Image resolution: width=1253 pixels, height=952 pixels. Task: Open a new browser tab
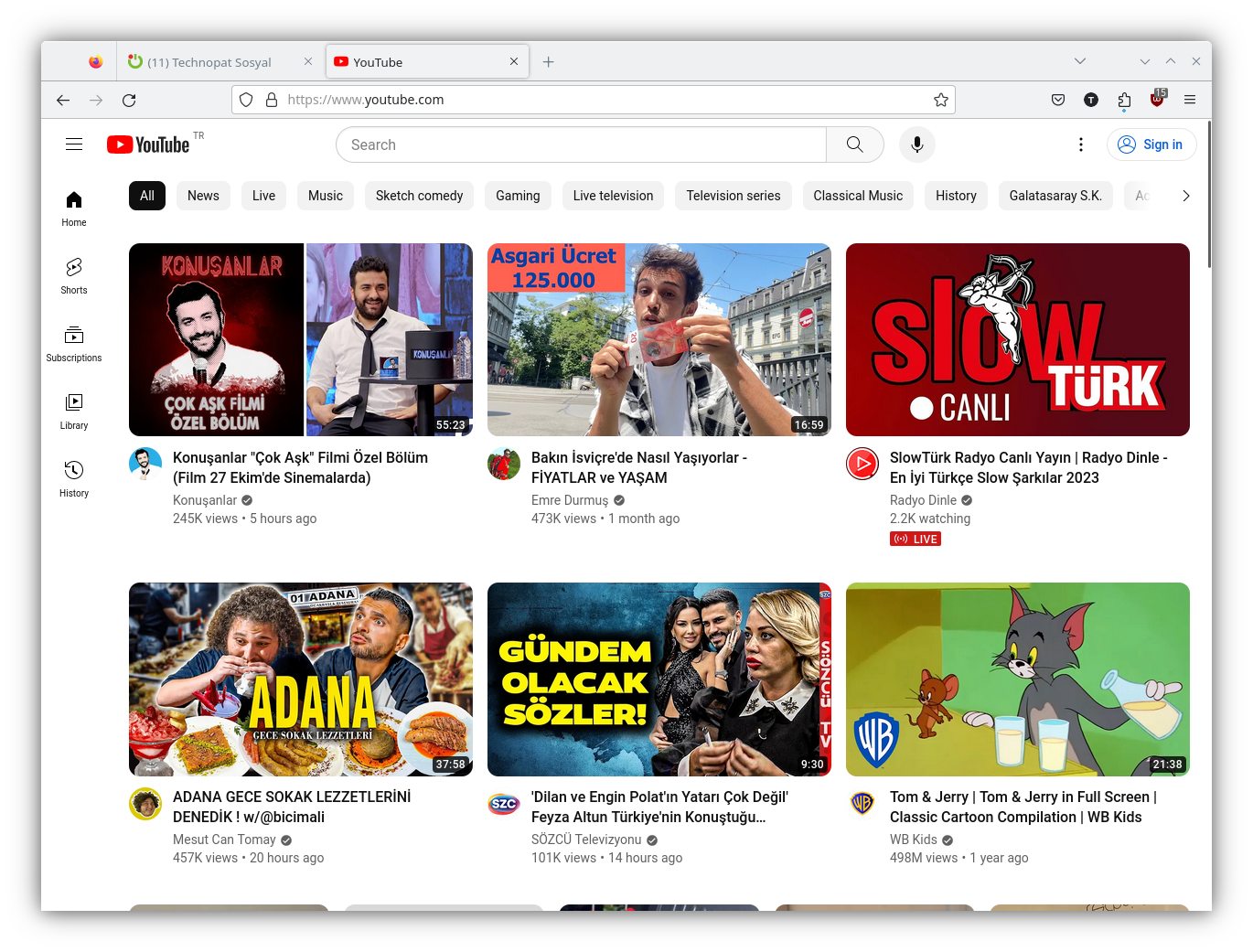click(x=548, y=62)
